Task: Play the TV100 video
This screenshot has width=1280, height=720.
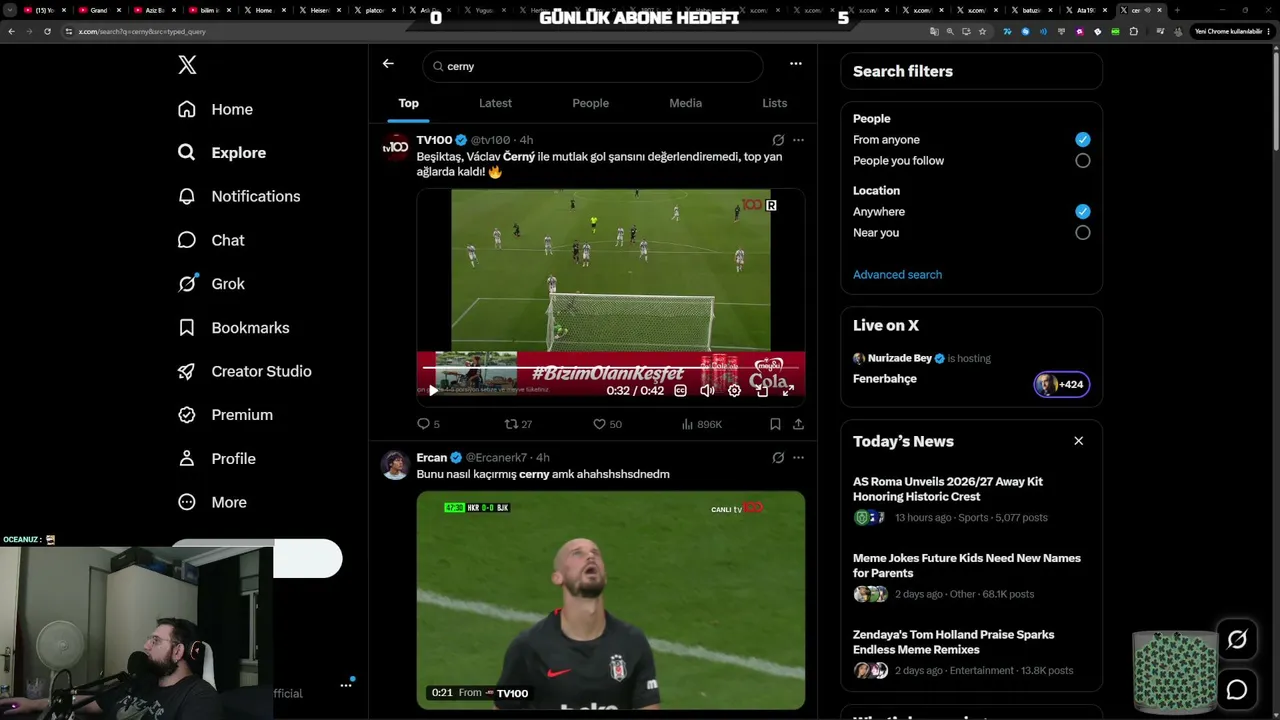Action: pyautogui.click(x=433, y=391)
